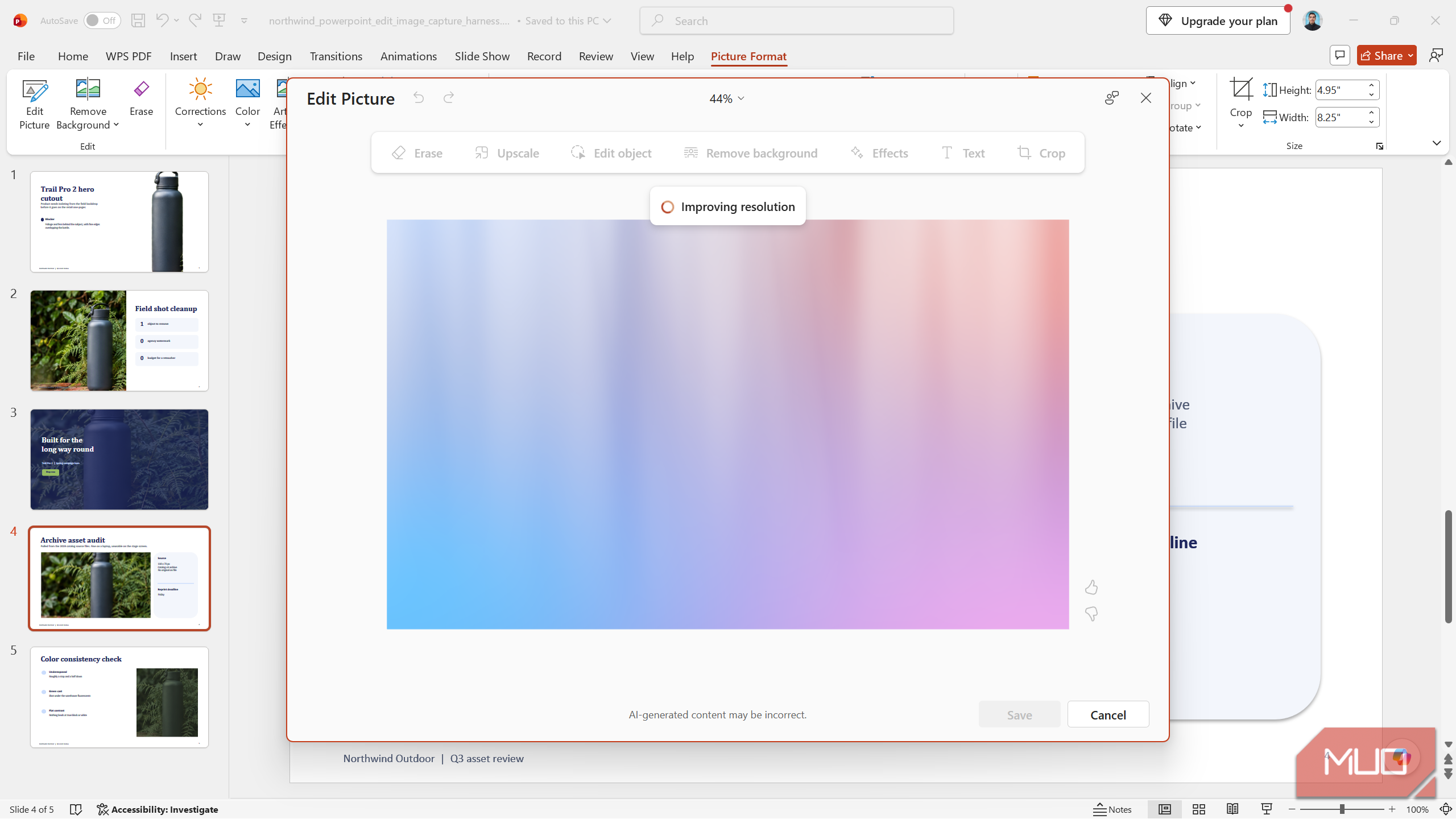
Task: Switch to Reading View
Action: 1232,809
